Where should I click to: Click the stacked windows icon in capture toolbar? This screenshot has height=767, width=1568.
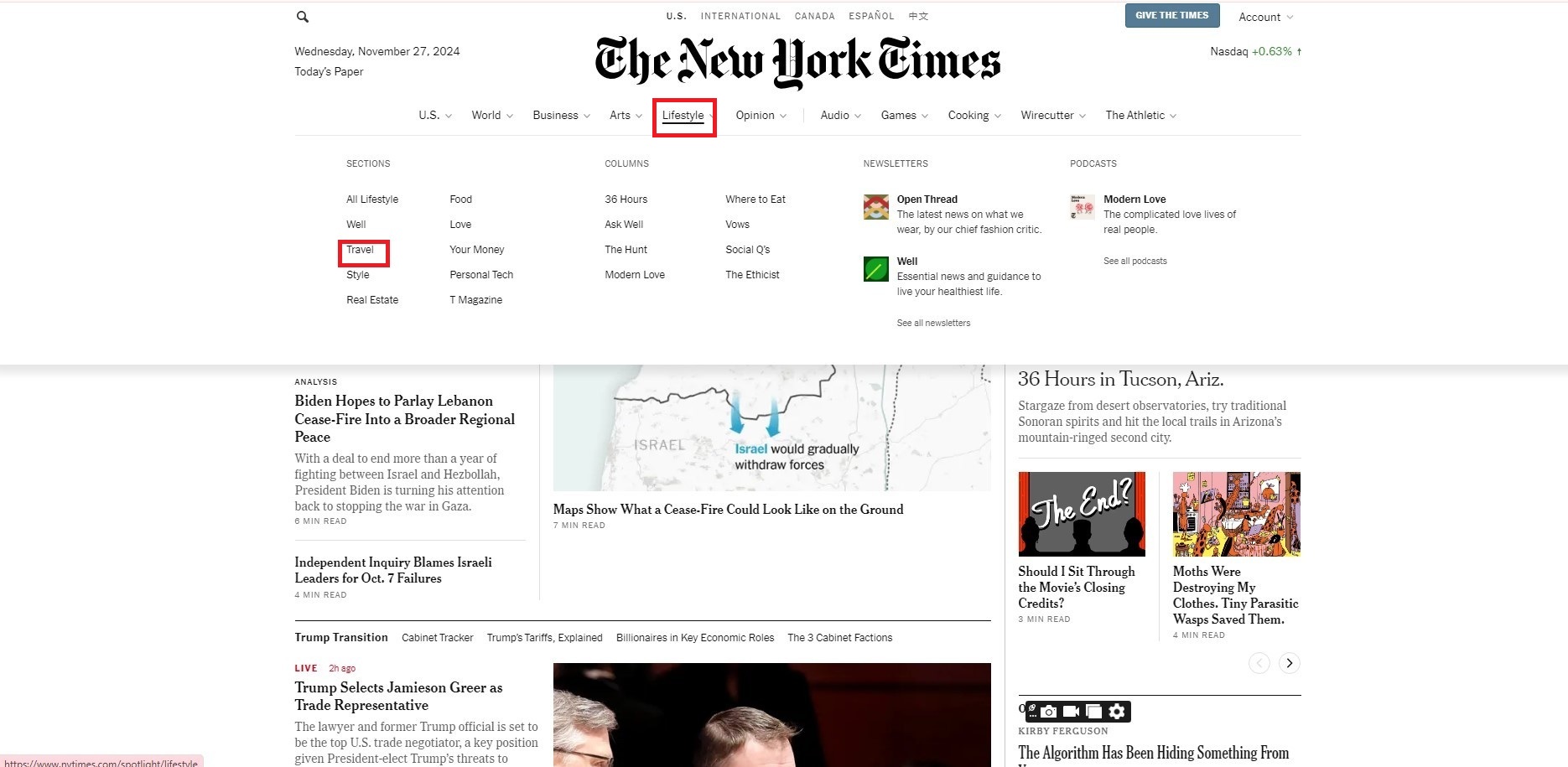(1093, 712)
